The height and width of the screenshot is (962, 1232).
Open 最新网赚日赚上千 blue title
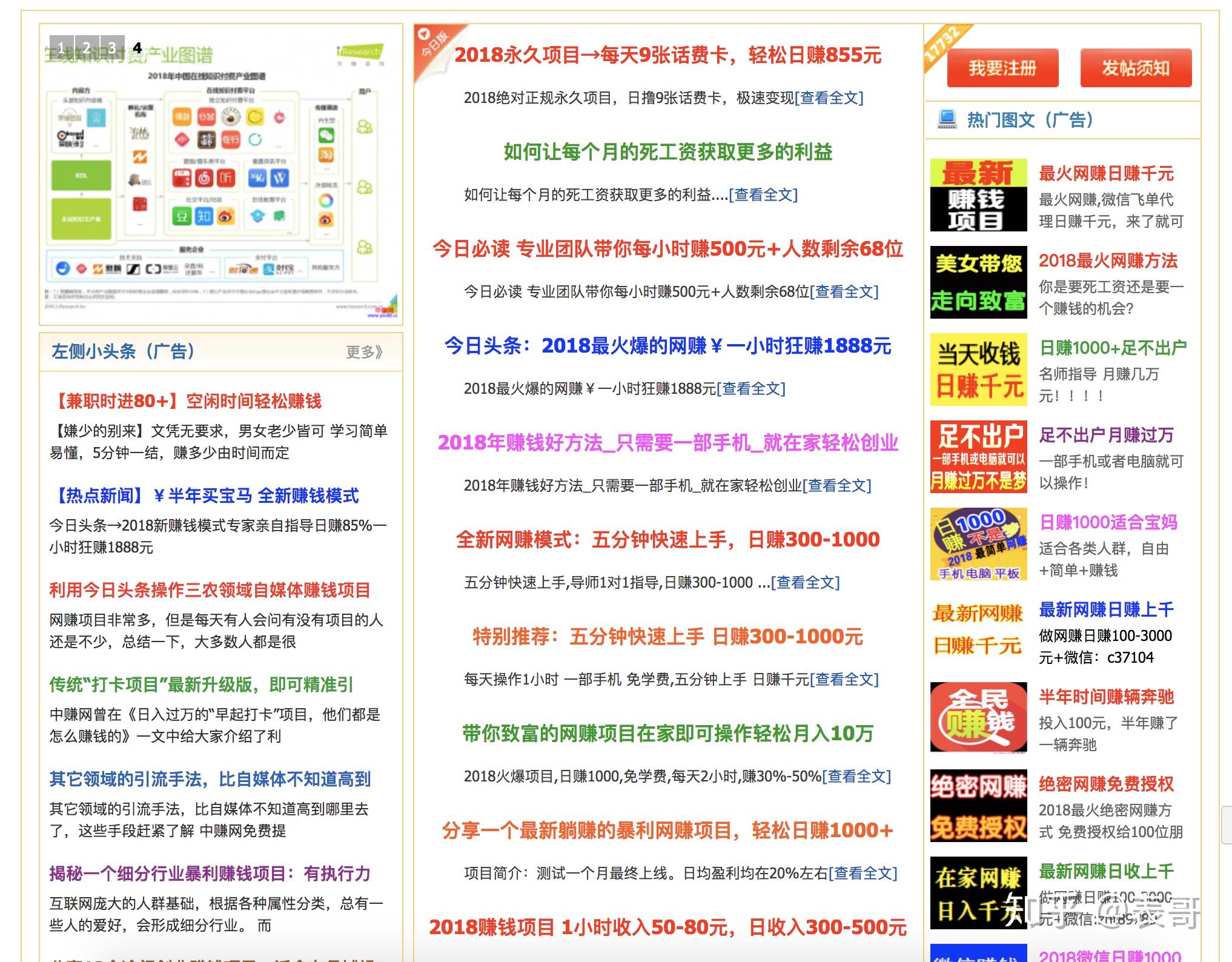(1106, 610)
